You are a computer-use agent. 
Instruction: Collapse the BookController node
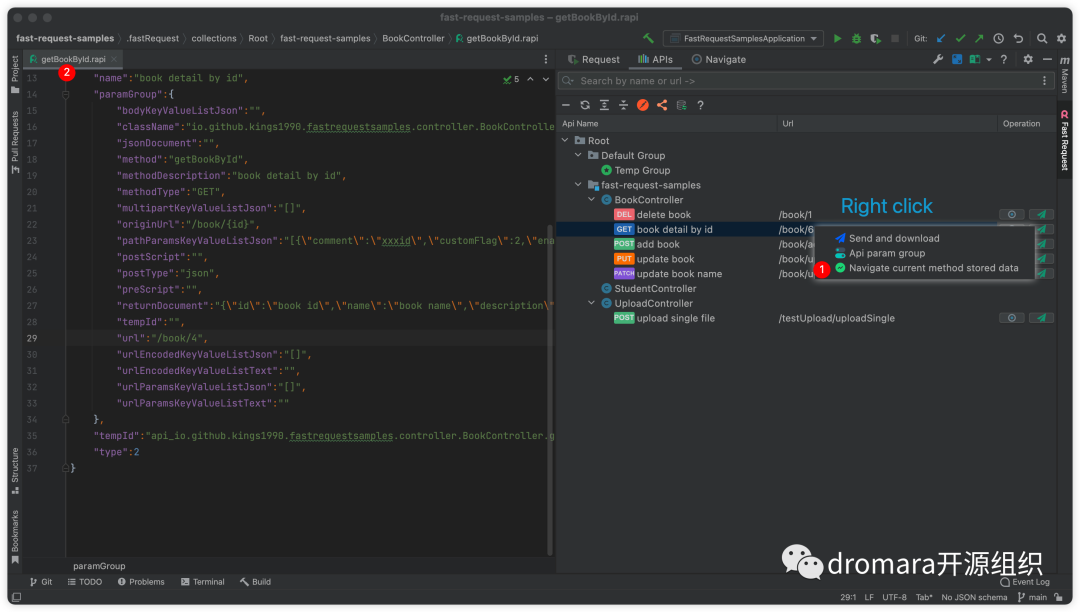pos(592,200)
